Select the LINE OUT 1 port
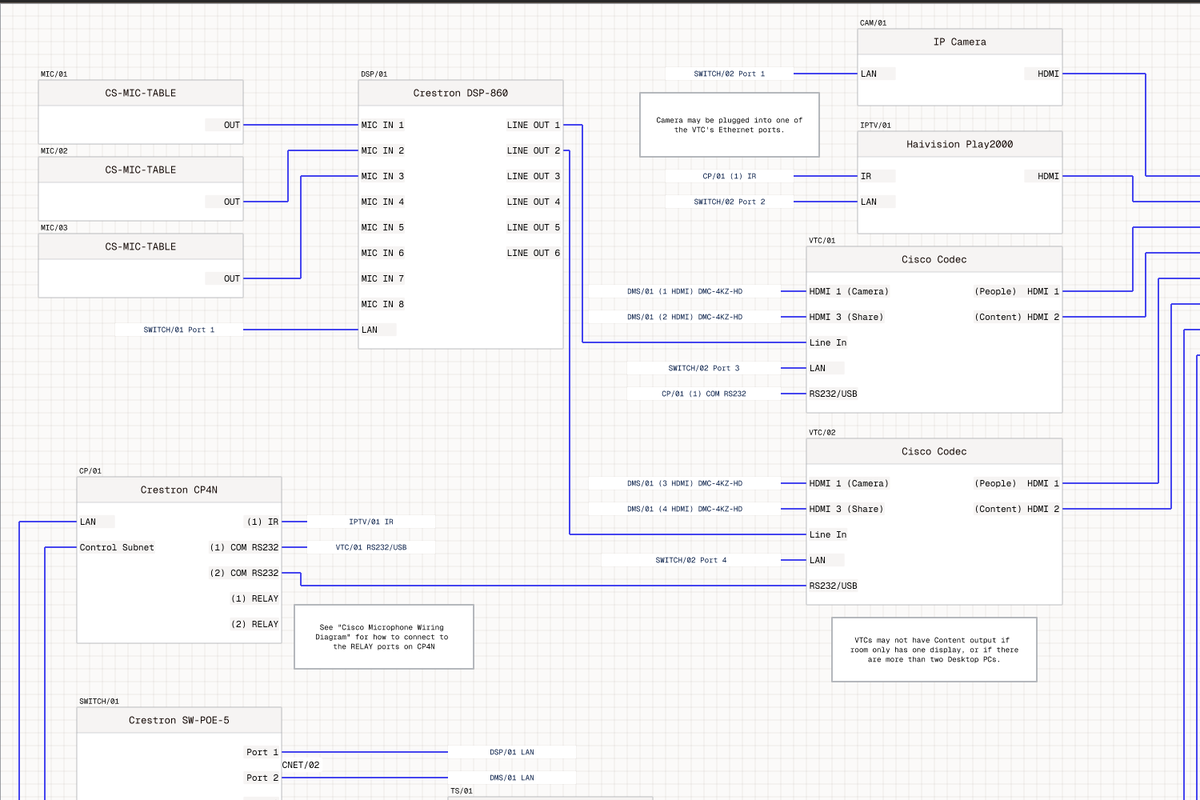The height and width of the screenshot is (800, 1200). [534, 125]
